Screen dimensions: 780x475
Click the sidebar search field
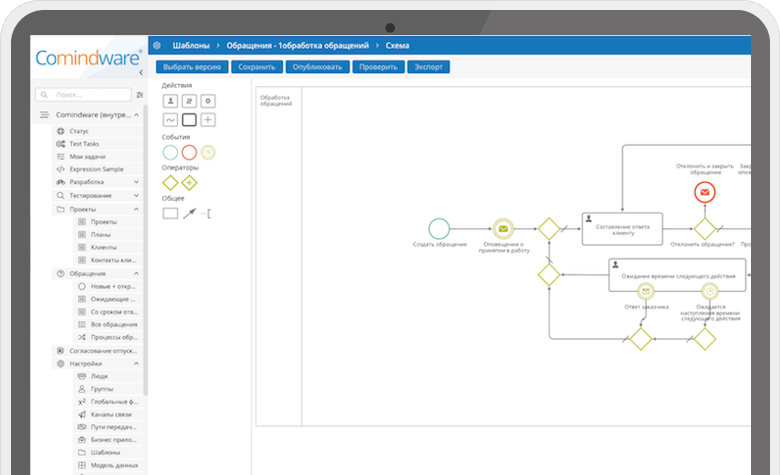tap(84, 94)
